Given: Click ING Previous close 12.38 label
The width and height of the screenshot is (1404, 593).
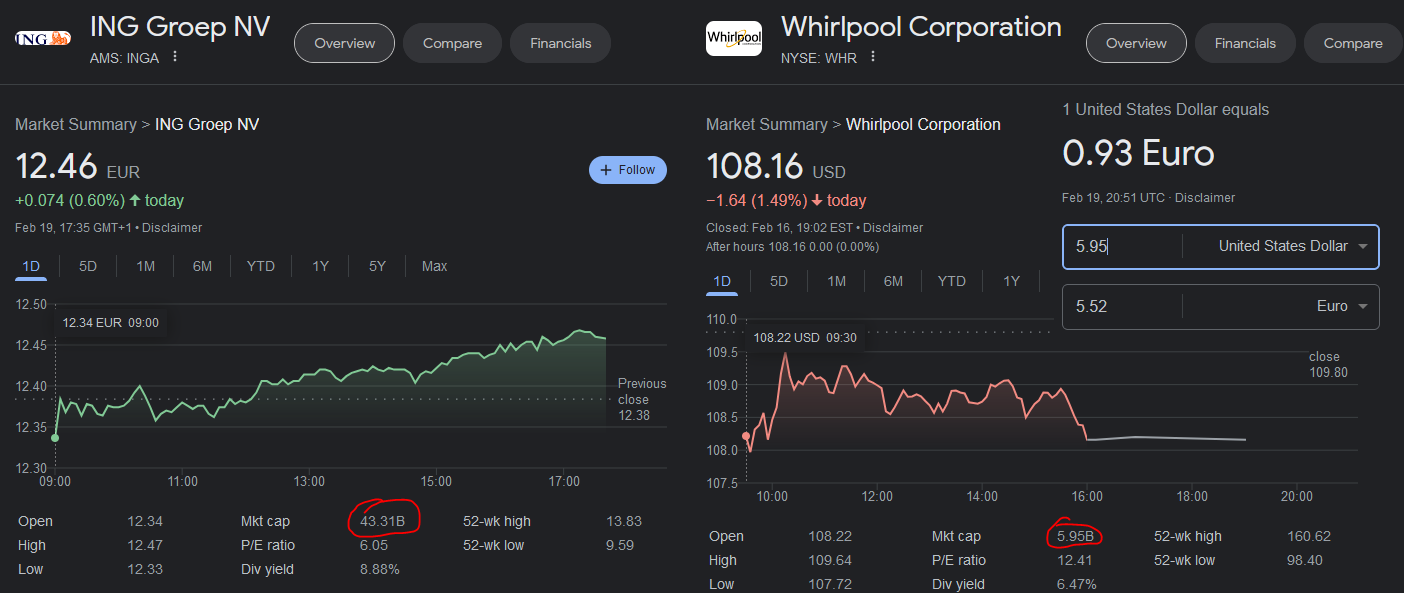Looking at the screenshot, I should point(642,399).
